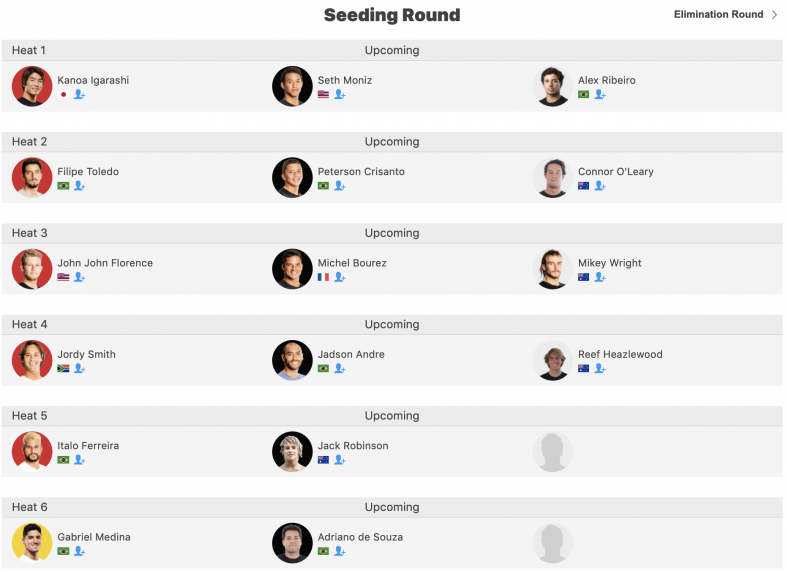Open Italo Ferreira's profile photo
Viewport: 786px width, 571px height.
(x=32, y=451)
